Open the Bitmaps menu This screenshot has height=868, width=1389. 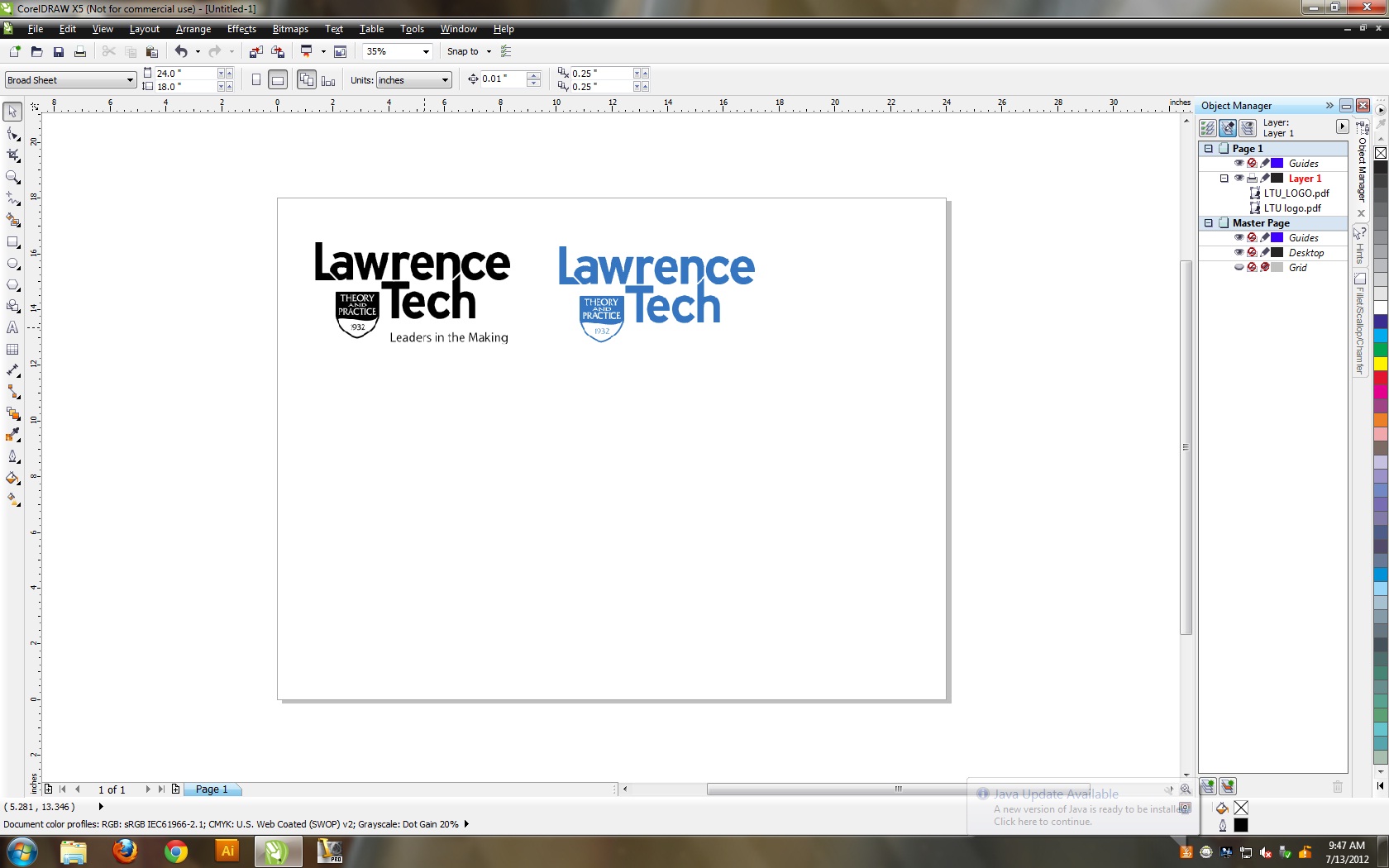point(290,29)
